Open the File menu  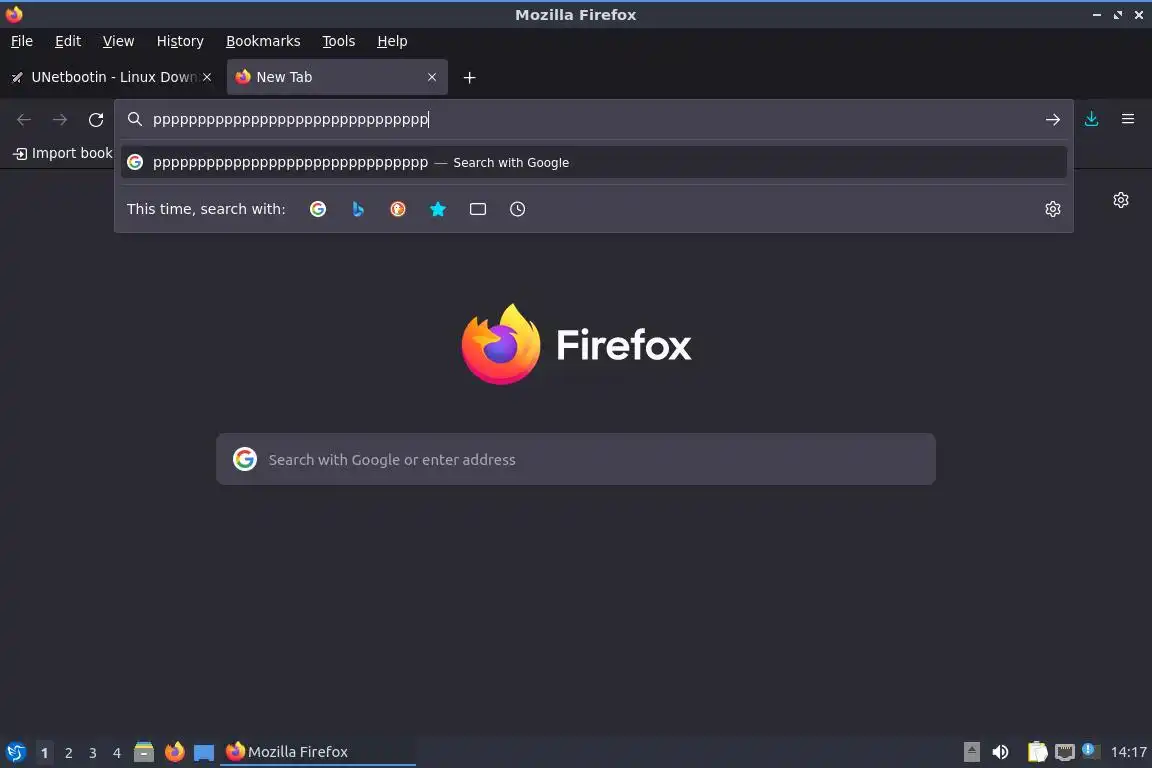[22, 41]
